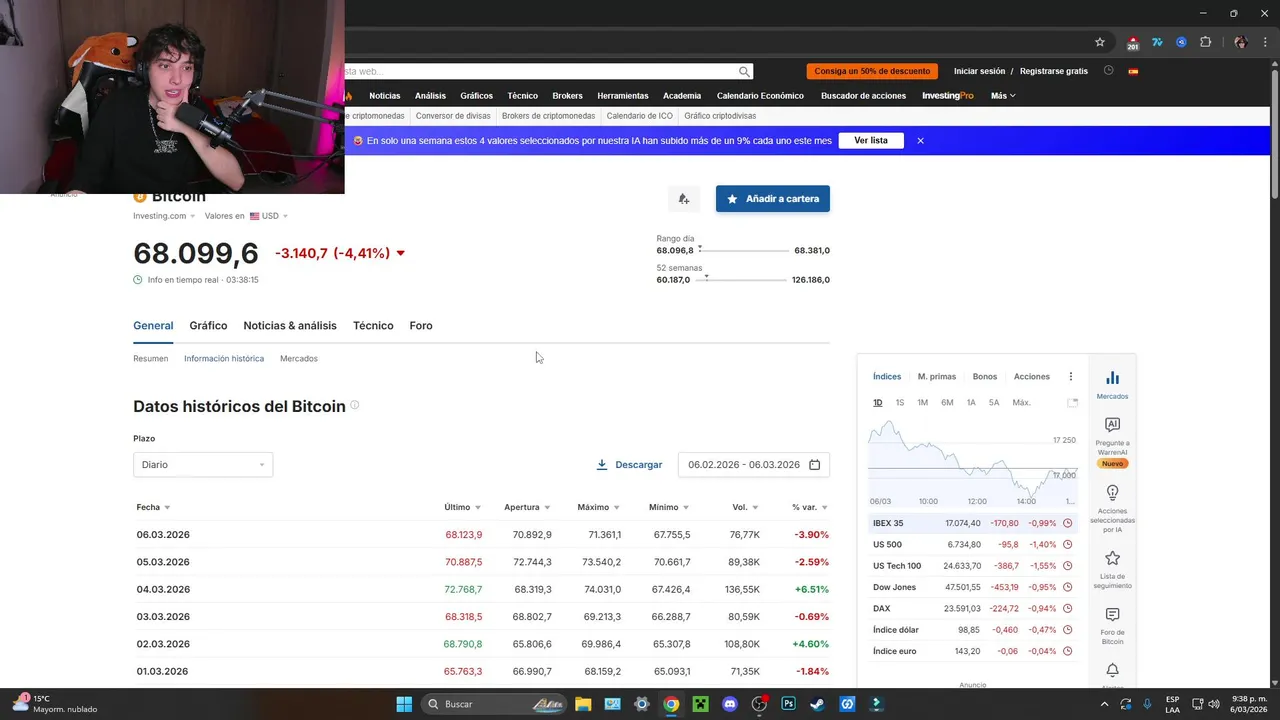Click Consiga un 50% de descuento

872,71
